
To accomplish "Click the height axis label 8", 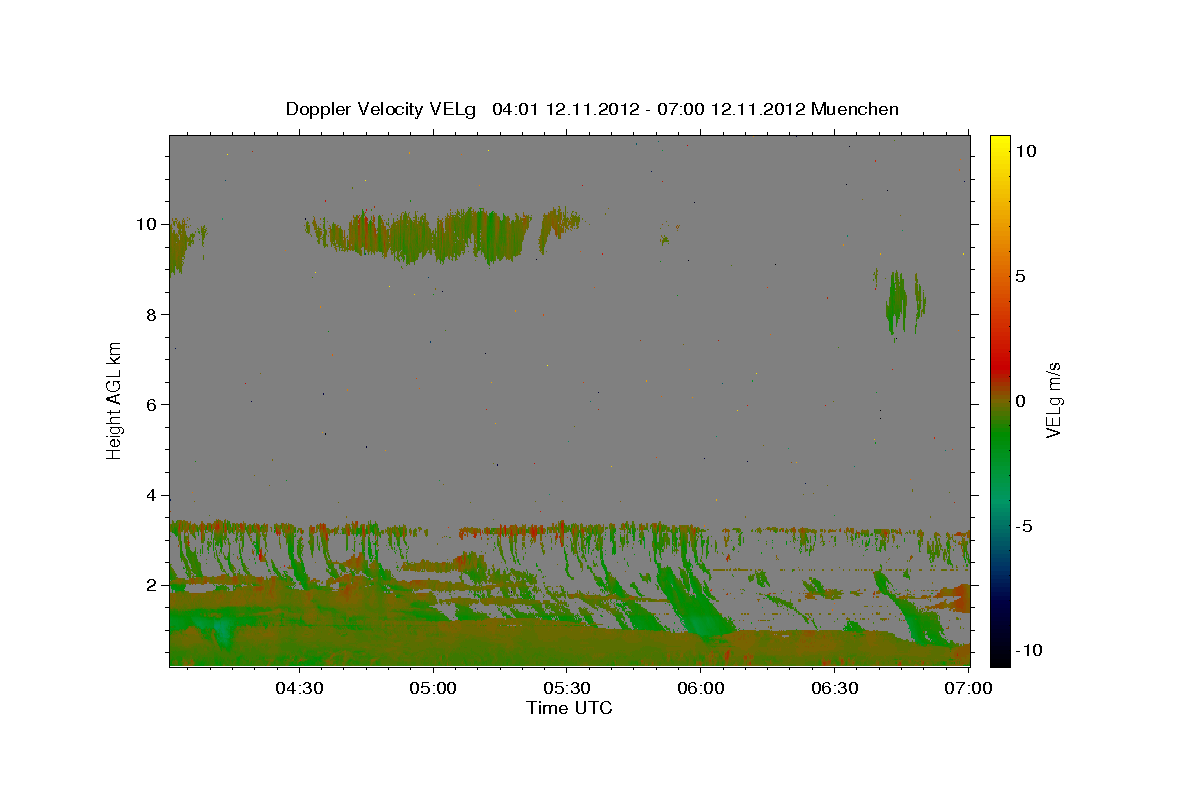I will (152, 314).
